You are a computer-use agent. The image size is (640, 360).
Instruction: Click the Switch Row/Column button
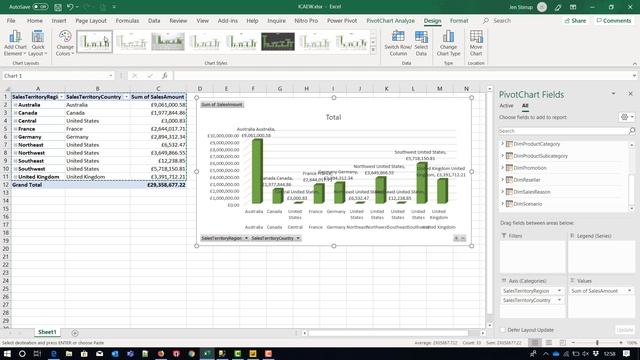tap(398, 43)
